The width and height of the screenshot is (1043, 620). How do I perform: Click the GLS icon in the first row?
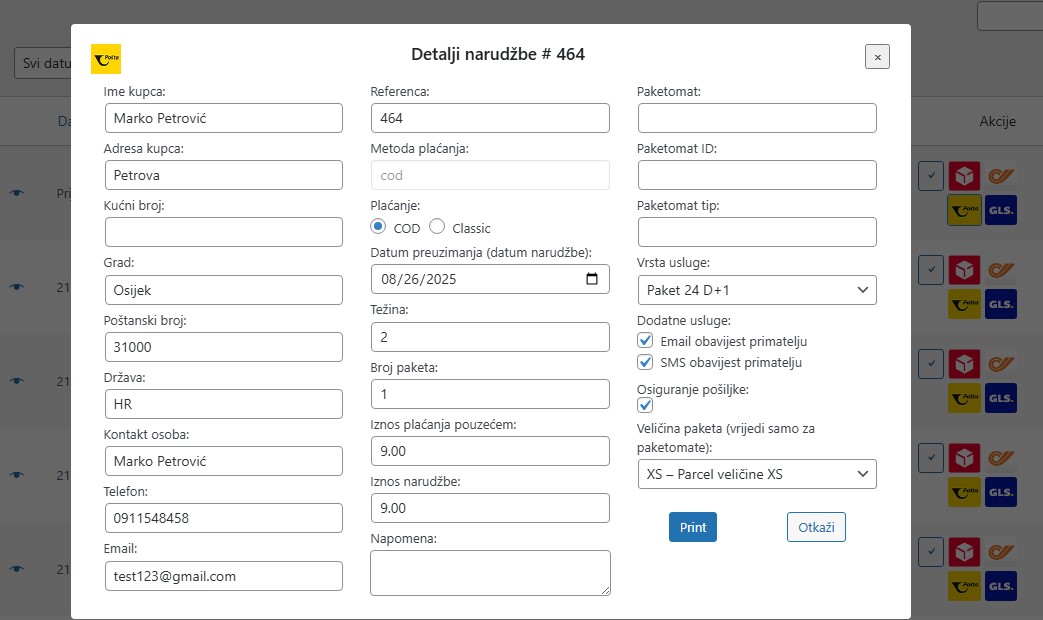(1000, 210)
